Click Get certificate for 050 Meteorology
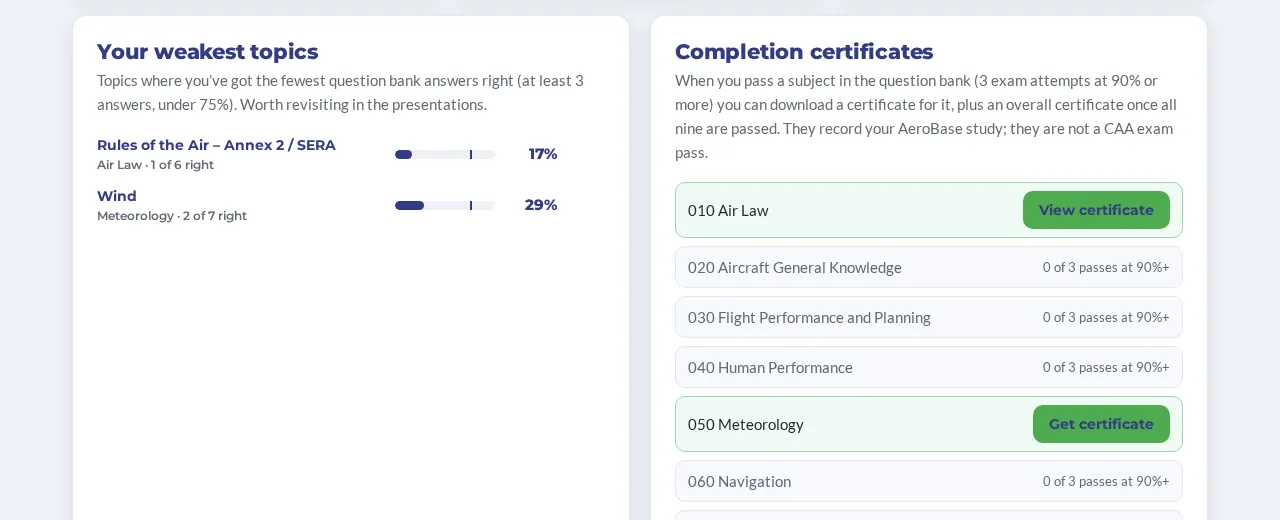The image size is (1280, 520). tap(1101, 424)
